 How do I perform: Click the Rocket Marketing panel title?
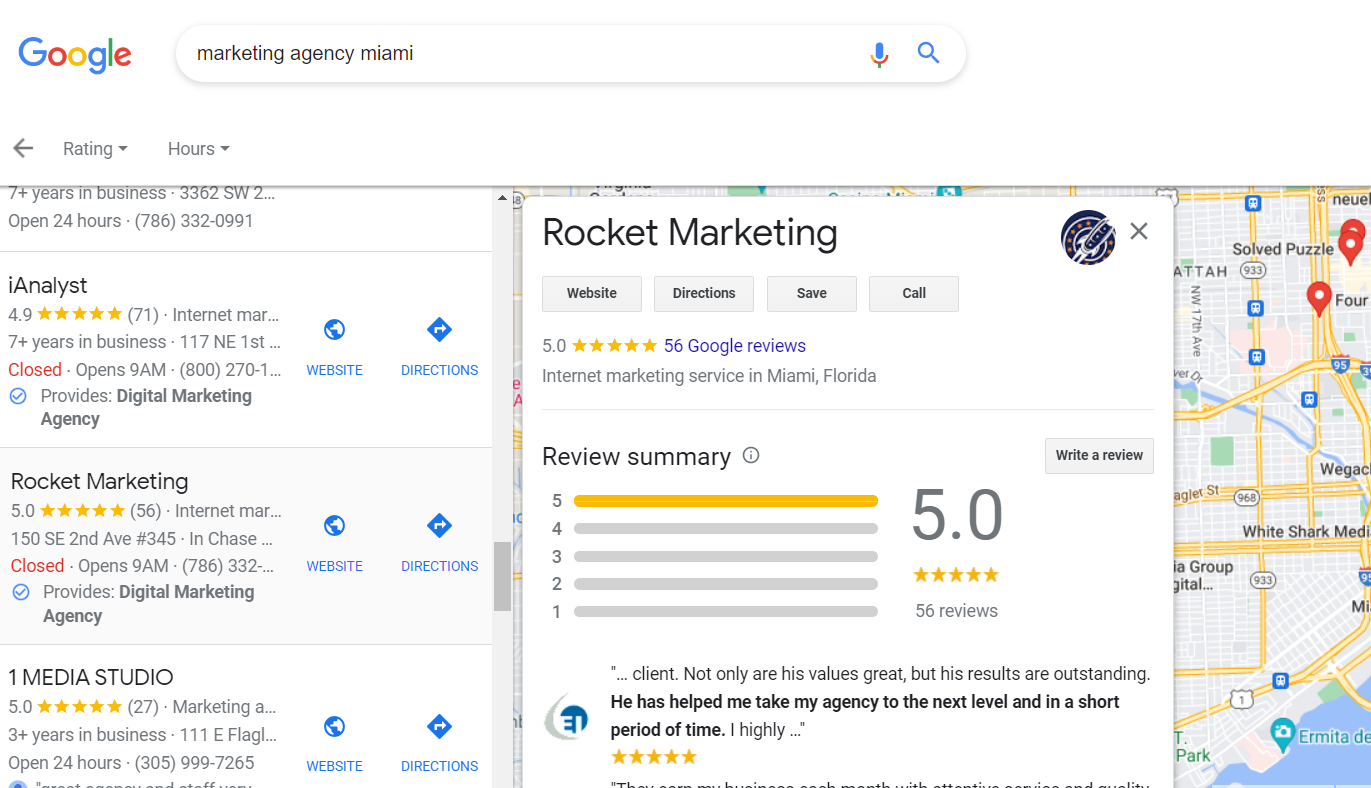690,233
